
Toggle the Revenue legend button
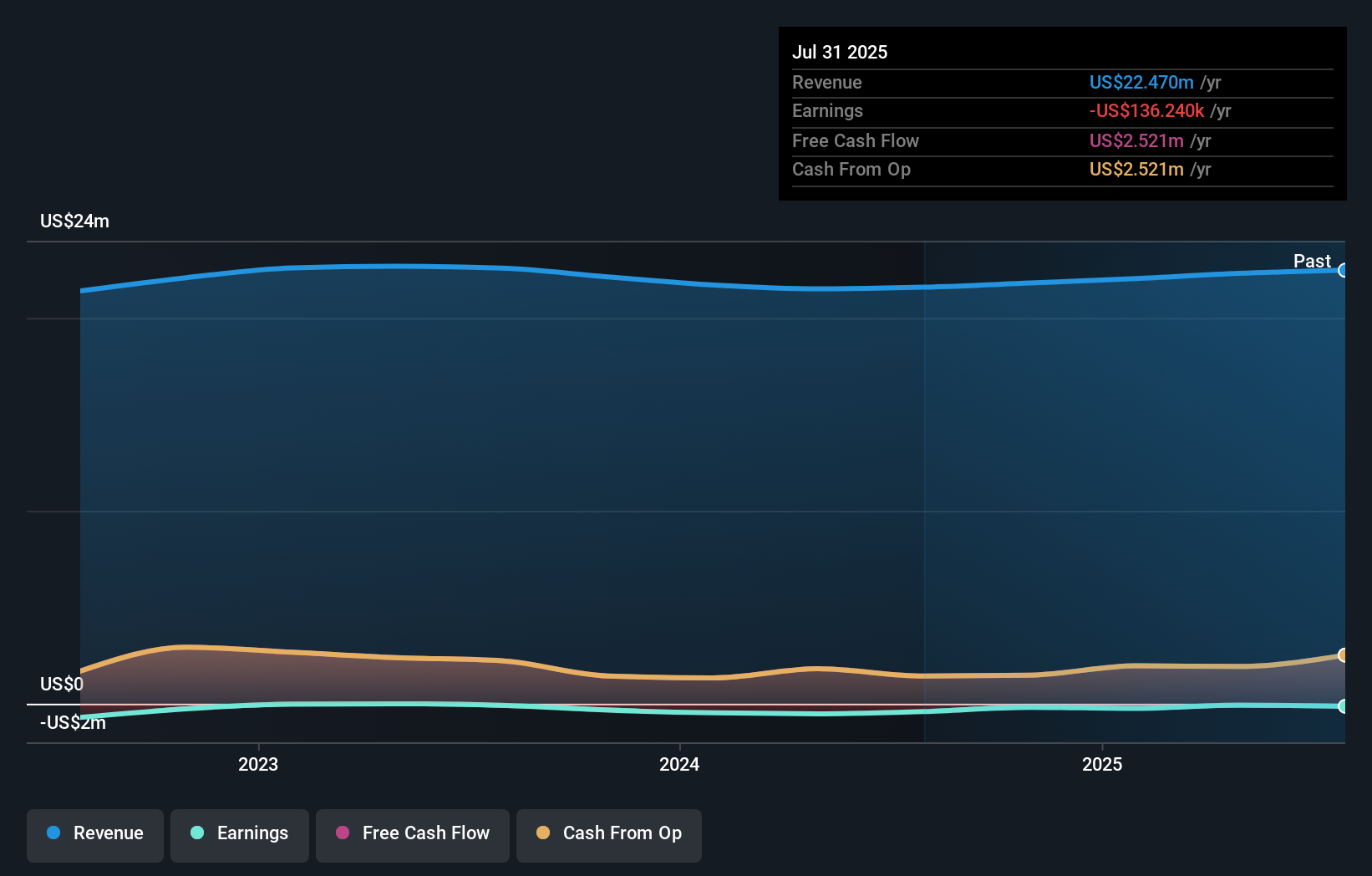(95, 834)
